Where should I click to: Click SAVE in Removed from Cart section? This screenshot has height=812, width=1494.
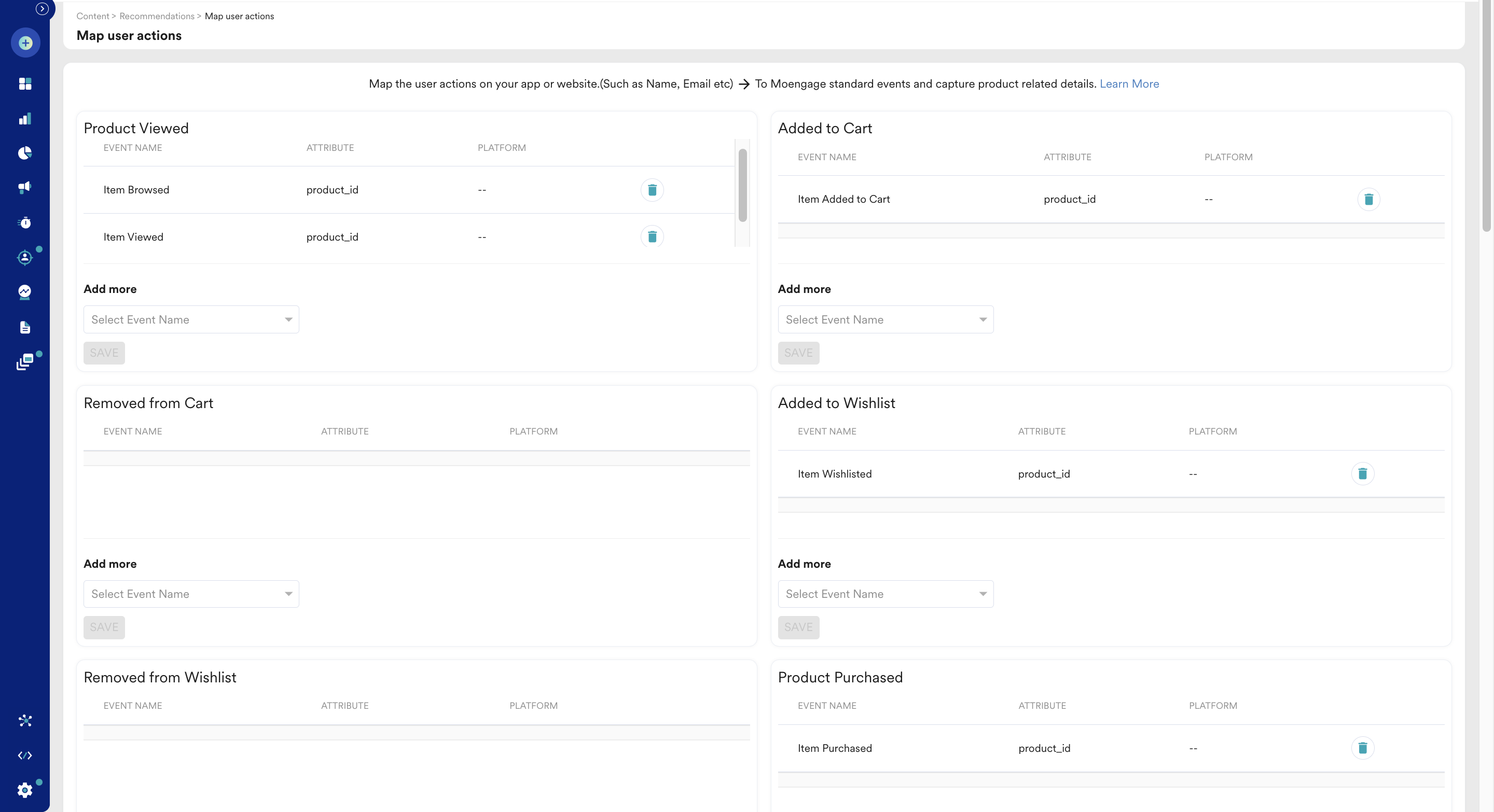tap(104, 628)
